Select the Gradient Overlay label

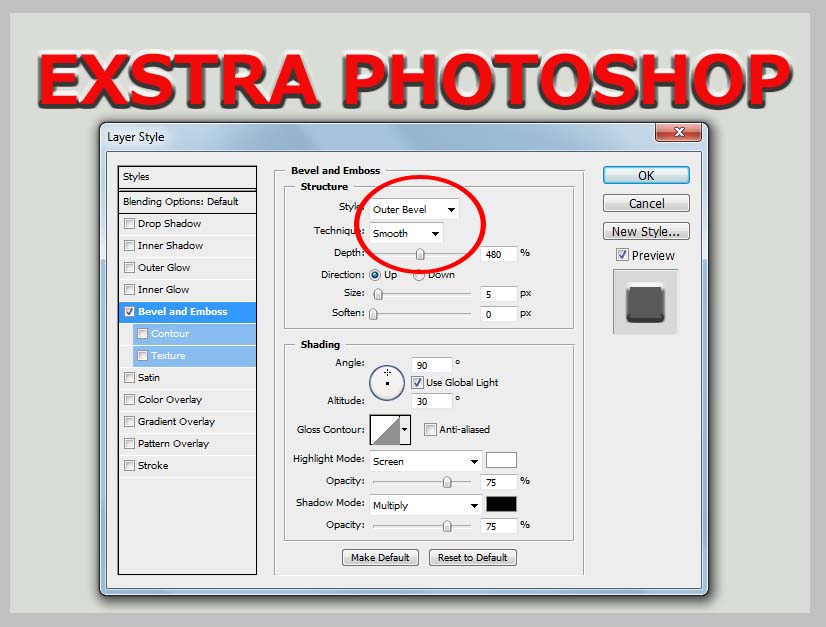tap(176, 422)
